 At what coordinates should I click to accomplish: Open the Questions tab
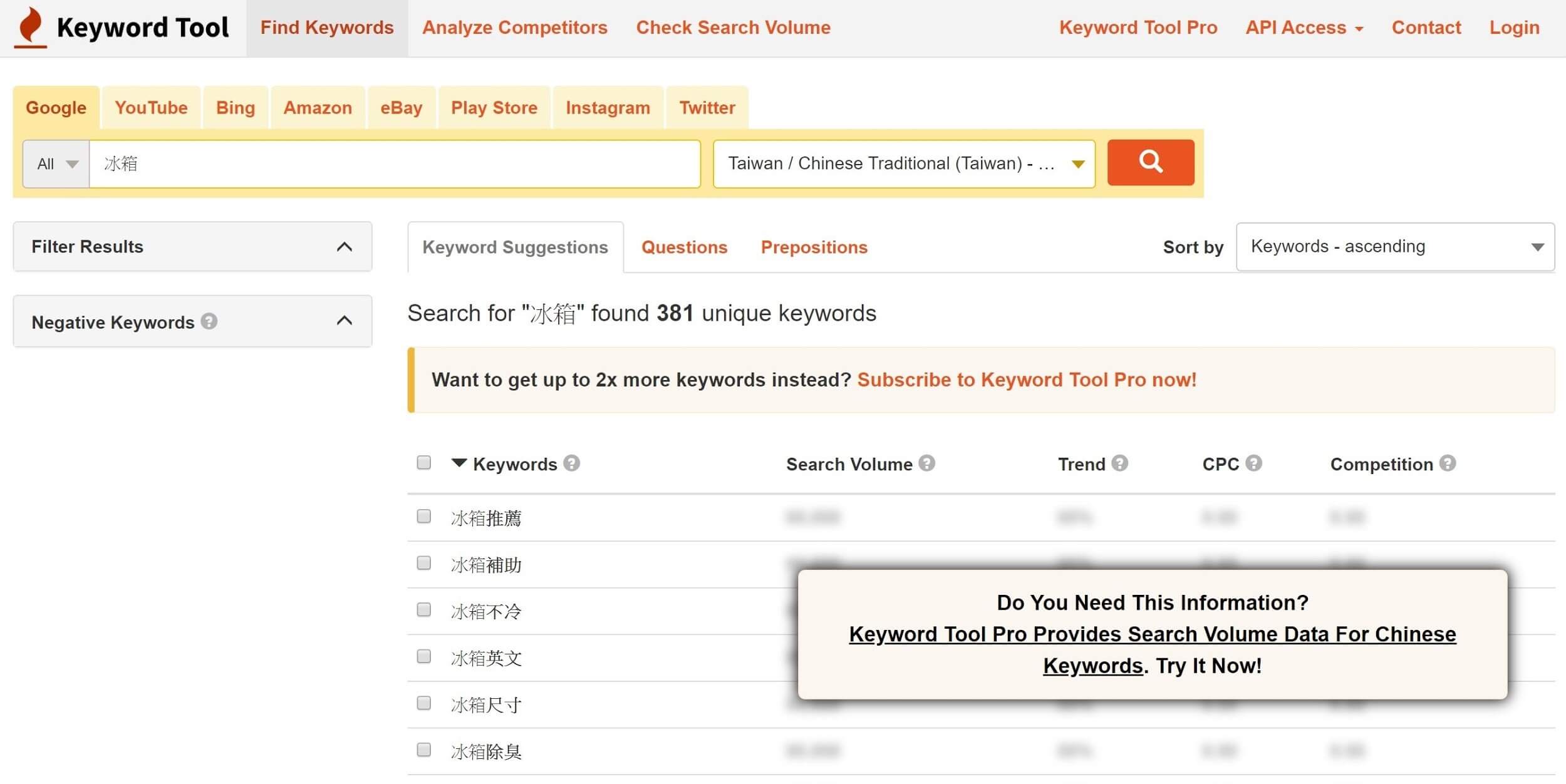click(684, 247)
